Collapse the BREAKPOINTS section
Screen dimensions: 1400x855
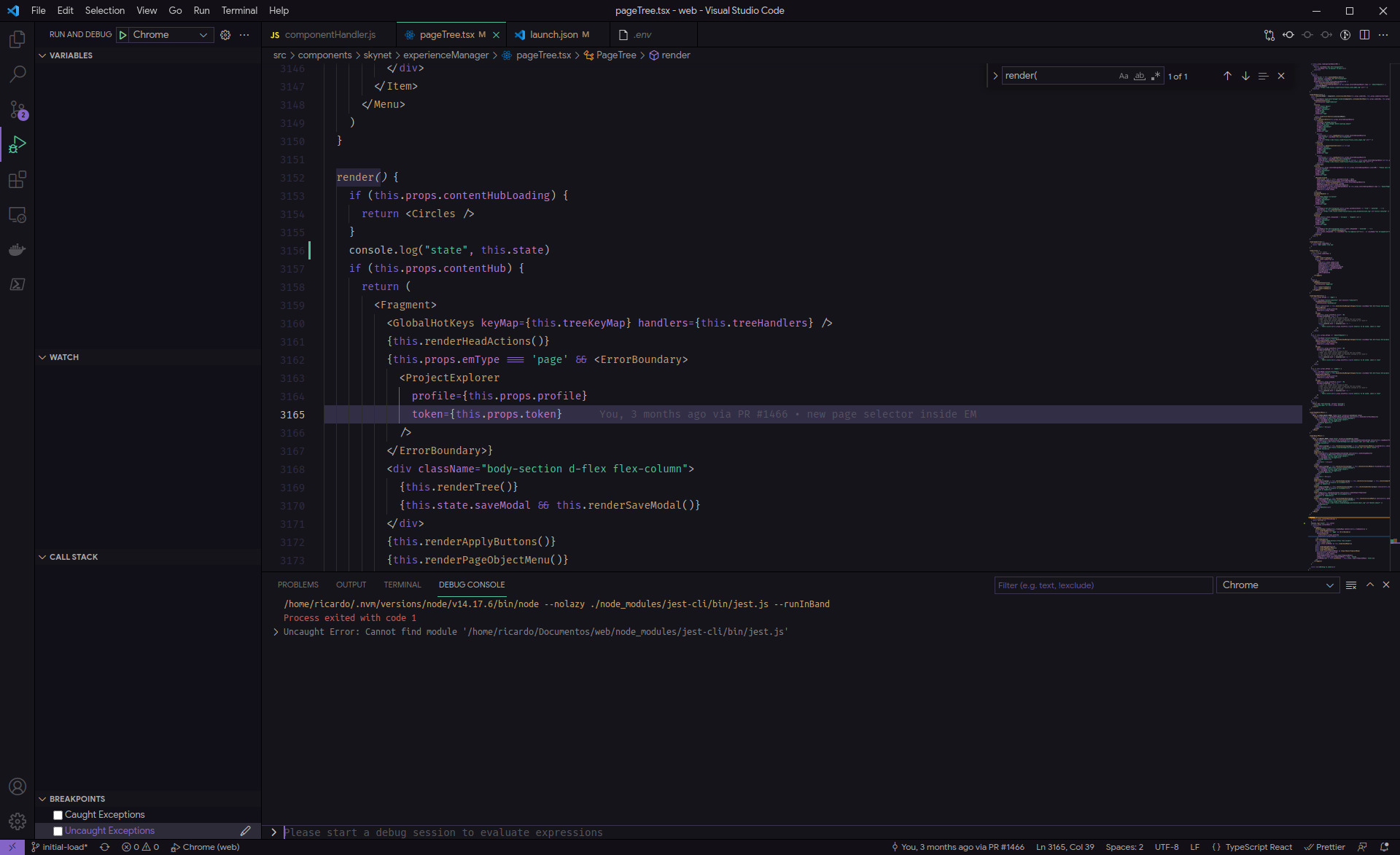point(148,799)
